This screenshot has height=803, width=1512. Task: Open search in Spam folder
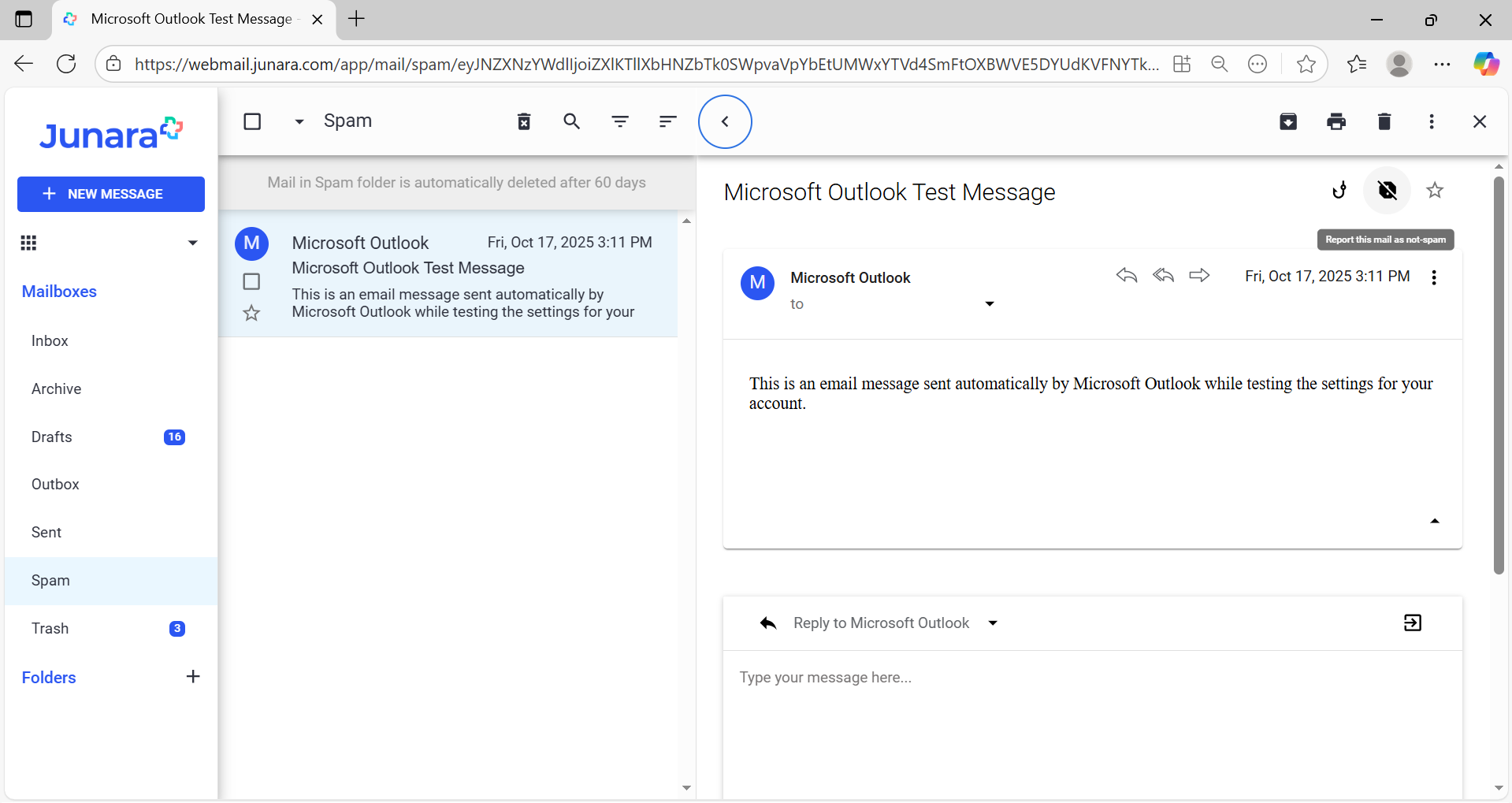[572, 121]
